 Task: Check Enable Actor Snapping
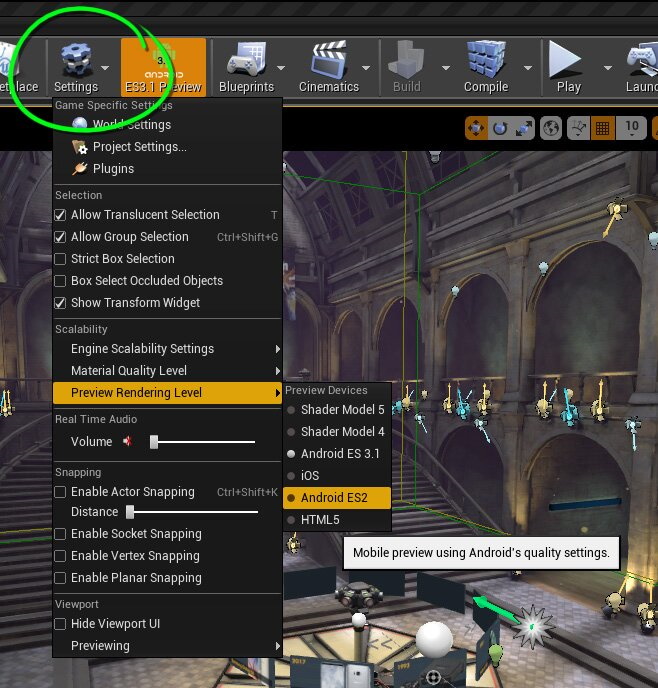click(x=61, y=492)
